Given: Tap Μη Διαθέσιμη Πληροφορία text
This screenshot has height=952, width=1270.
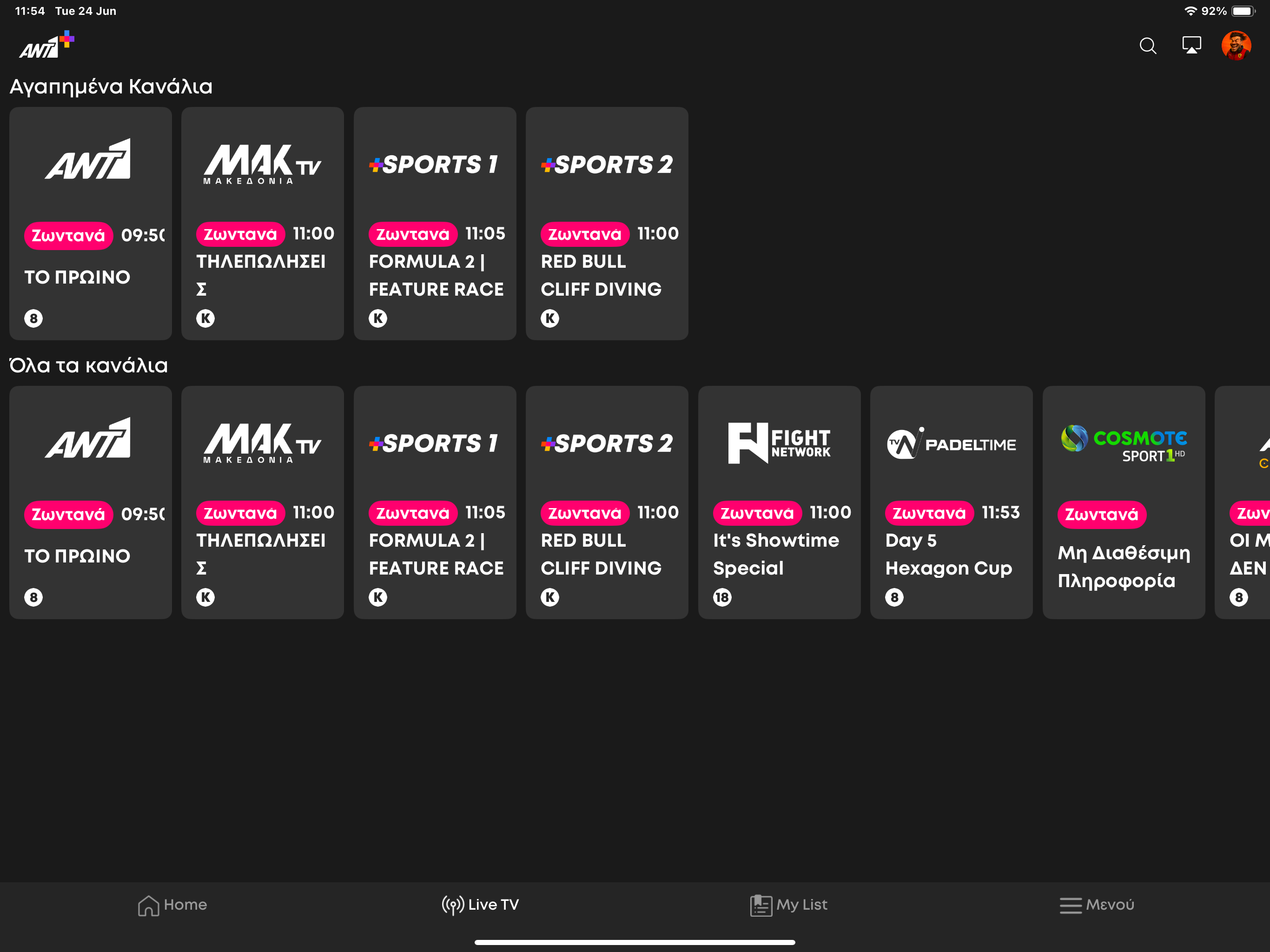Looking at the screenshot, I should (x=1124, y=567).
